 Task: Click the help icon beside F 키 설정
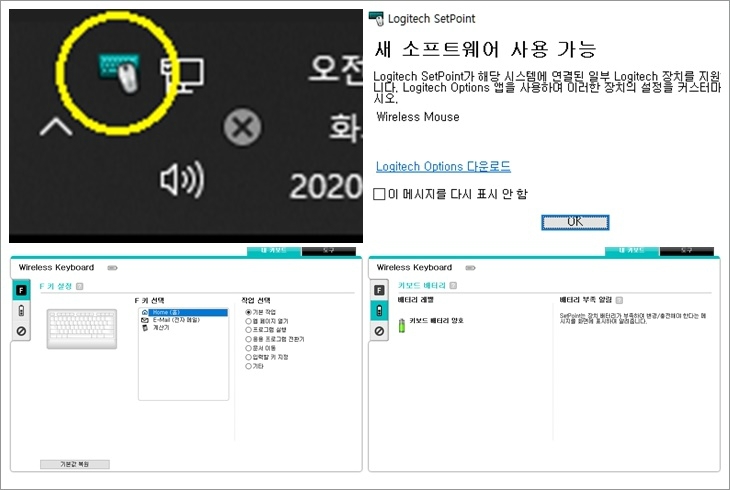tap(80, 286)
